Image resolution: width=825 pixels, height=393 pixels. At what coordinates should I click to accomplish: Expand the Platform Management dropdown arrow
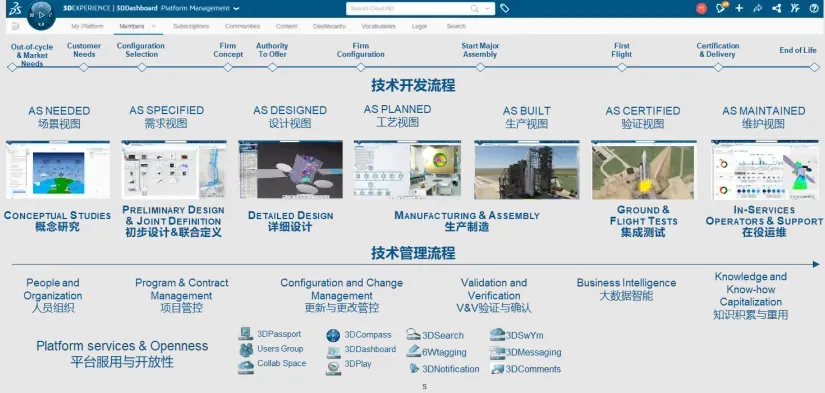pos(236,8)
